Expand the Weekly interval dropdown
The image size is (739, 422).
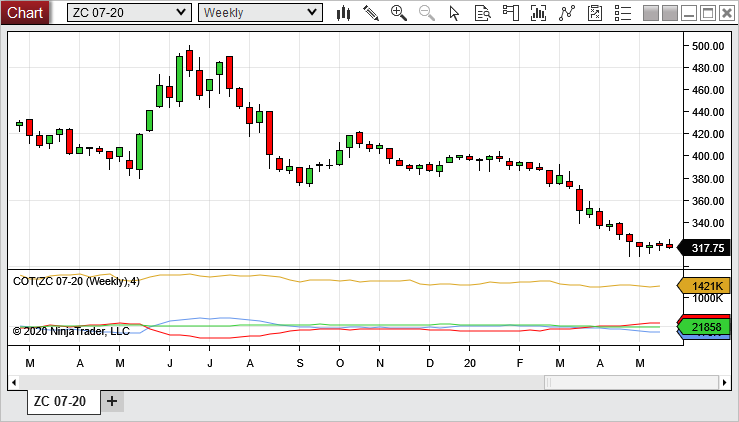(x=260, y=12)
